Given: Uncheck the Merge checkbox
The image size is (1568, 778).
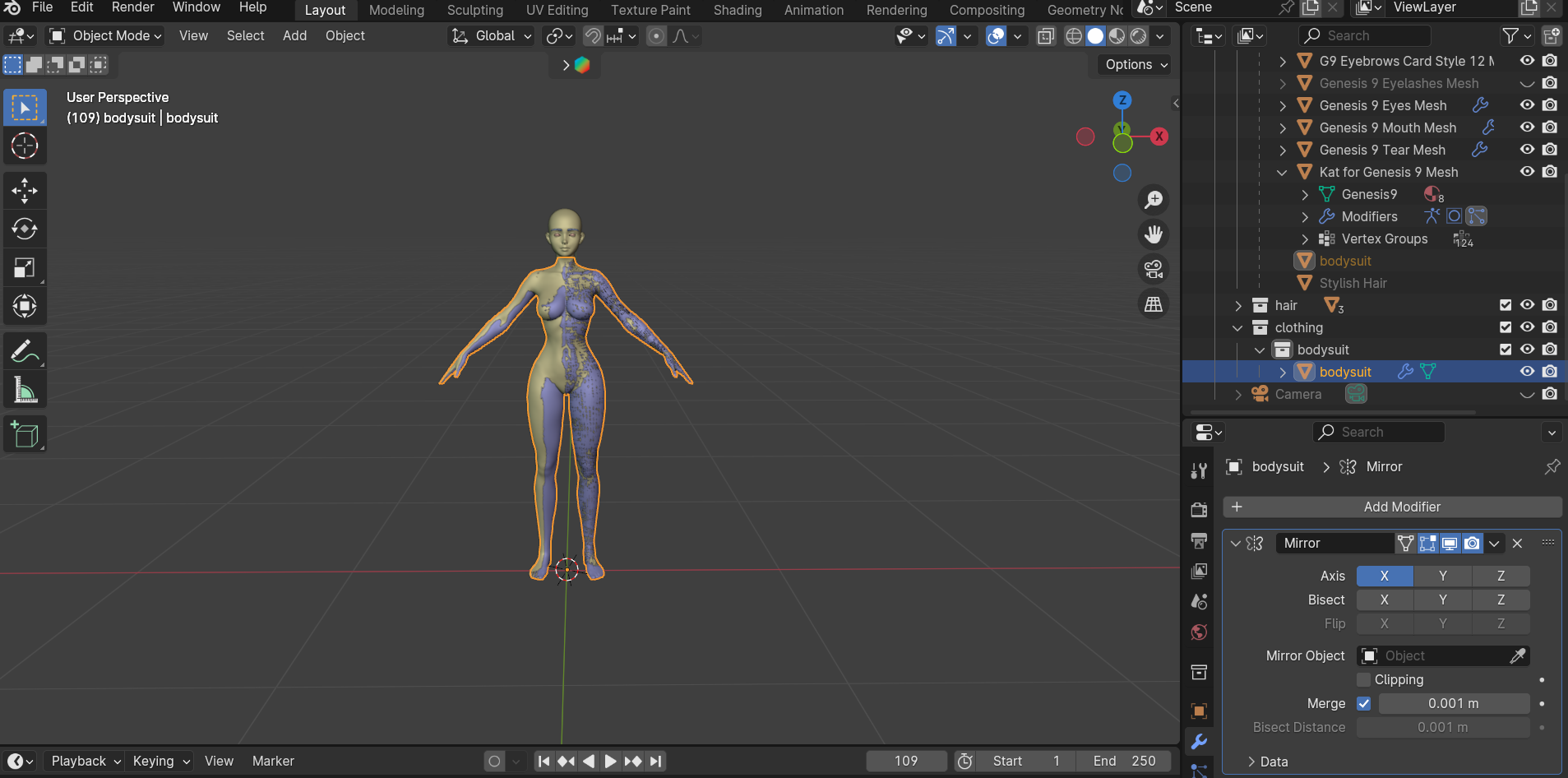Looking at the screenshot, I should pyautogui.click(x=1364, y=703).
